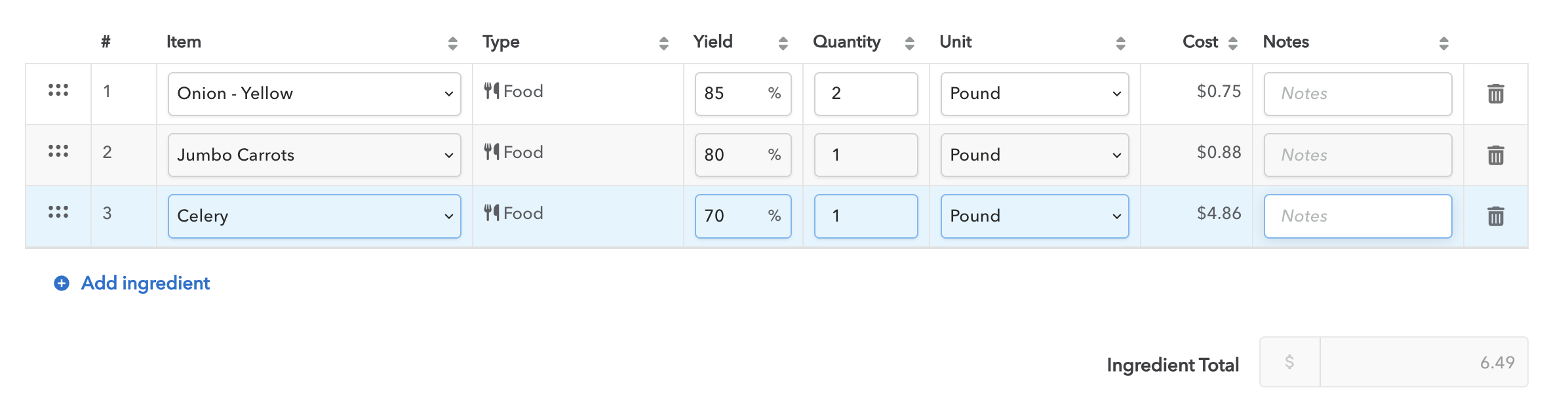This screenshot has width=1568, height=413.
Task: Click the Notes field for Onion row
Action: (x=1358, y=94)
